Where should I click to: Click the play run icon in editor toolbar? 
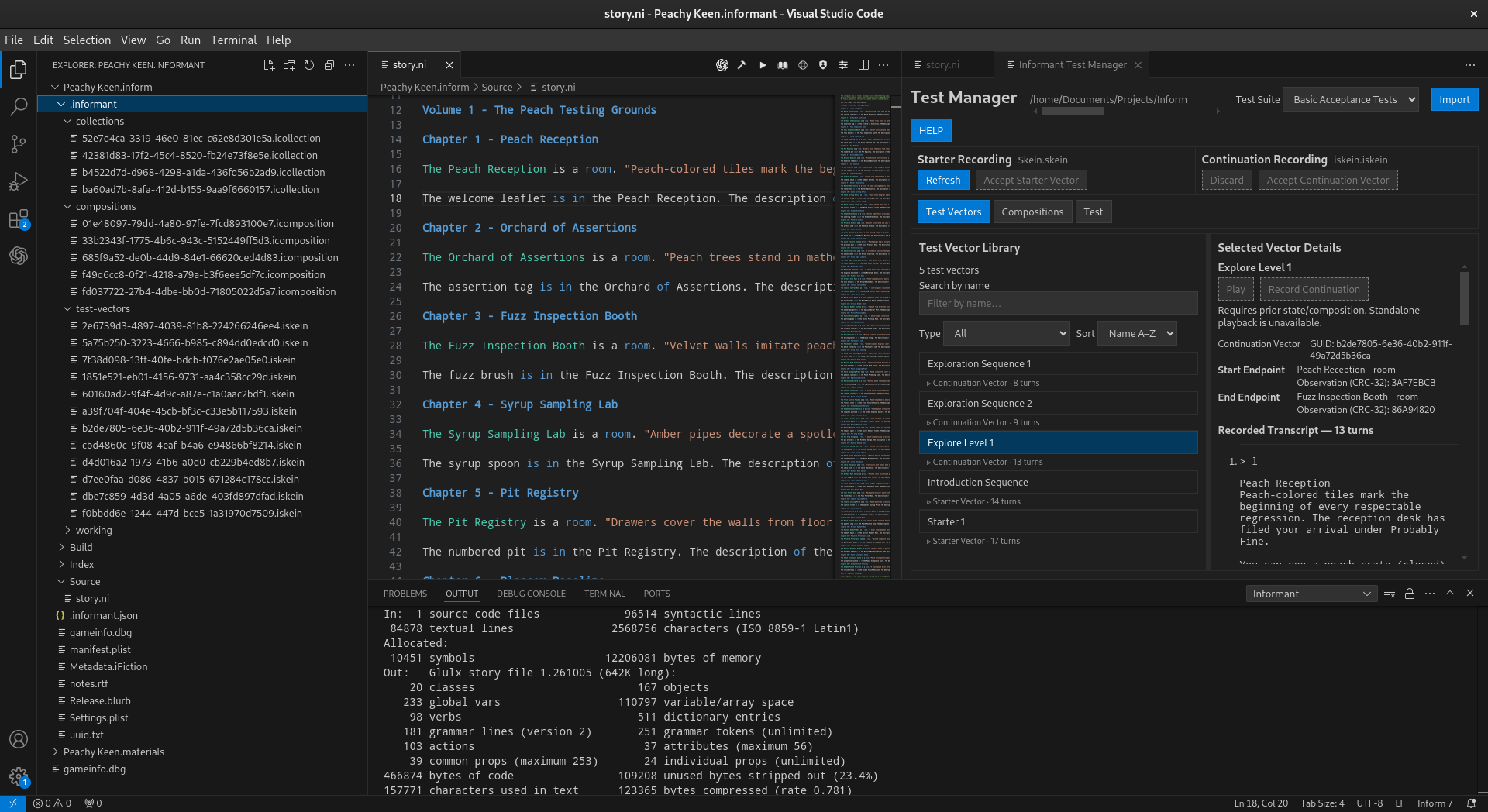[x=763, y=65]
